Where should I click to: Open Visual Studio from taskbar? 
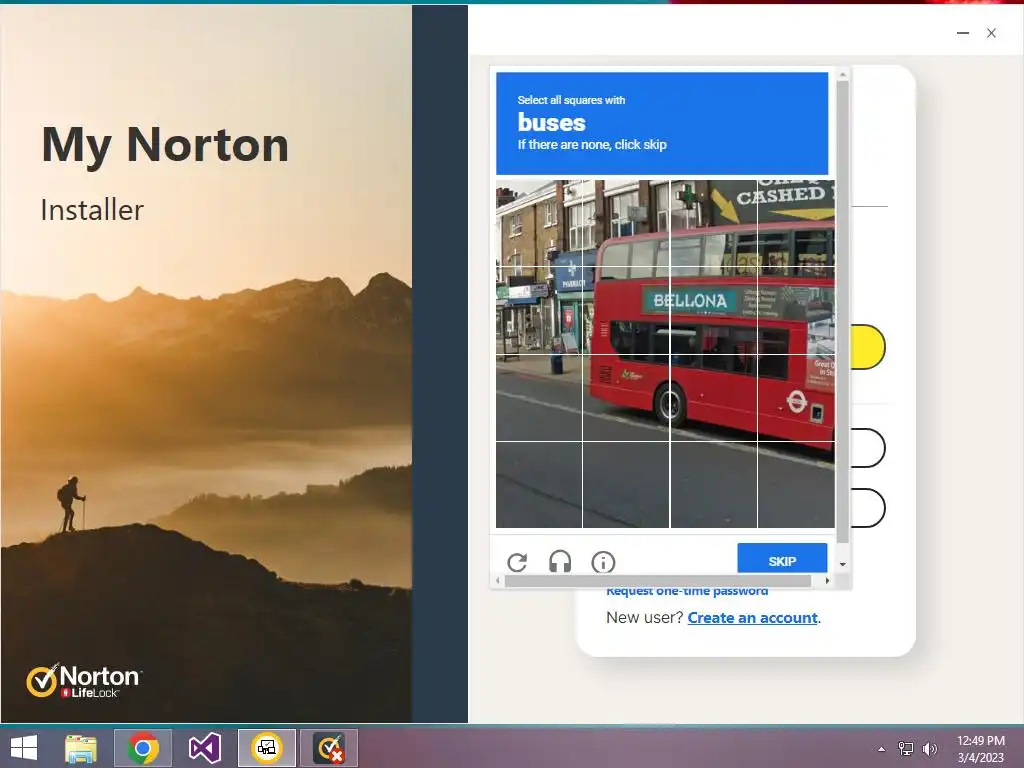(204, 748)
